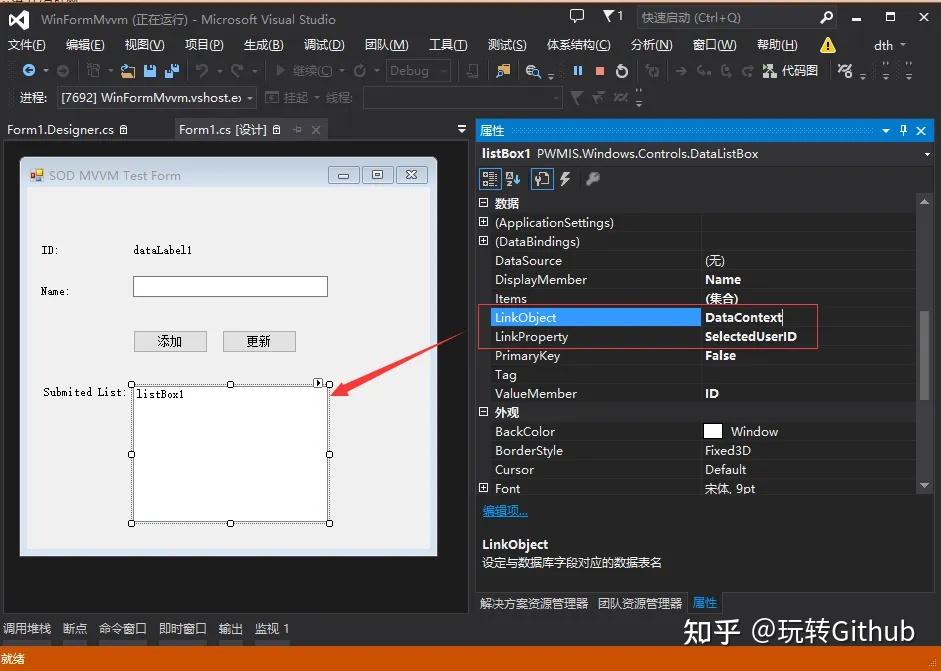Click the Open File folder icon
This screenshot has height=671, width=941.
(x=127, y=71)
